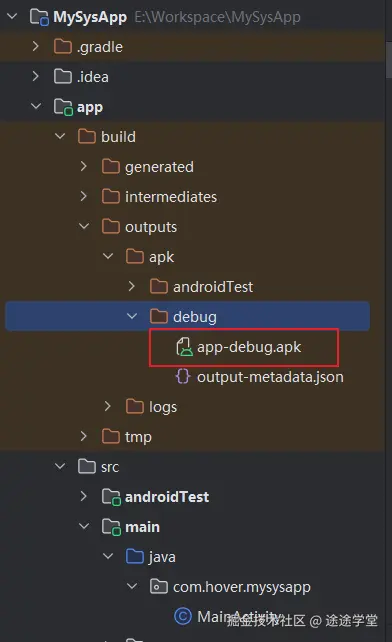Click the project tree vertical scrollbar thumb

tap(389, 60)
